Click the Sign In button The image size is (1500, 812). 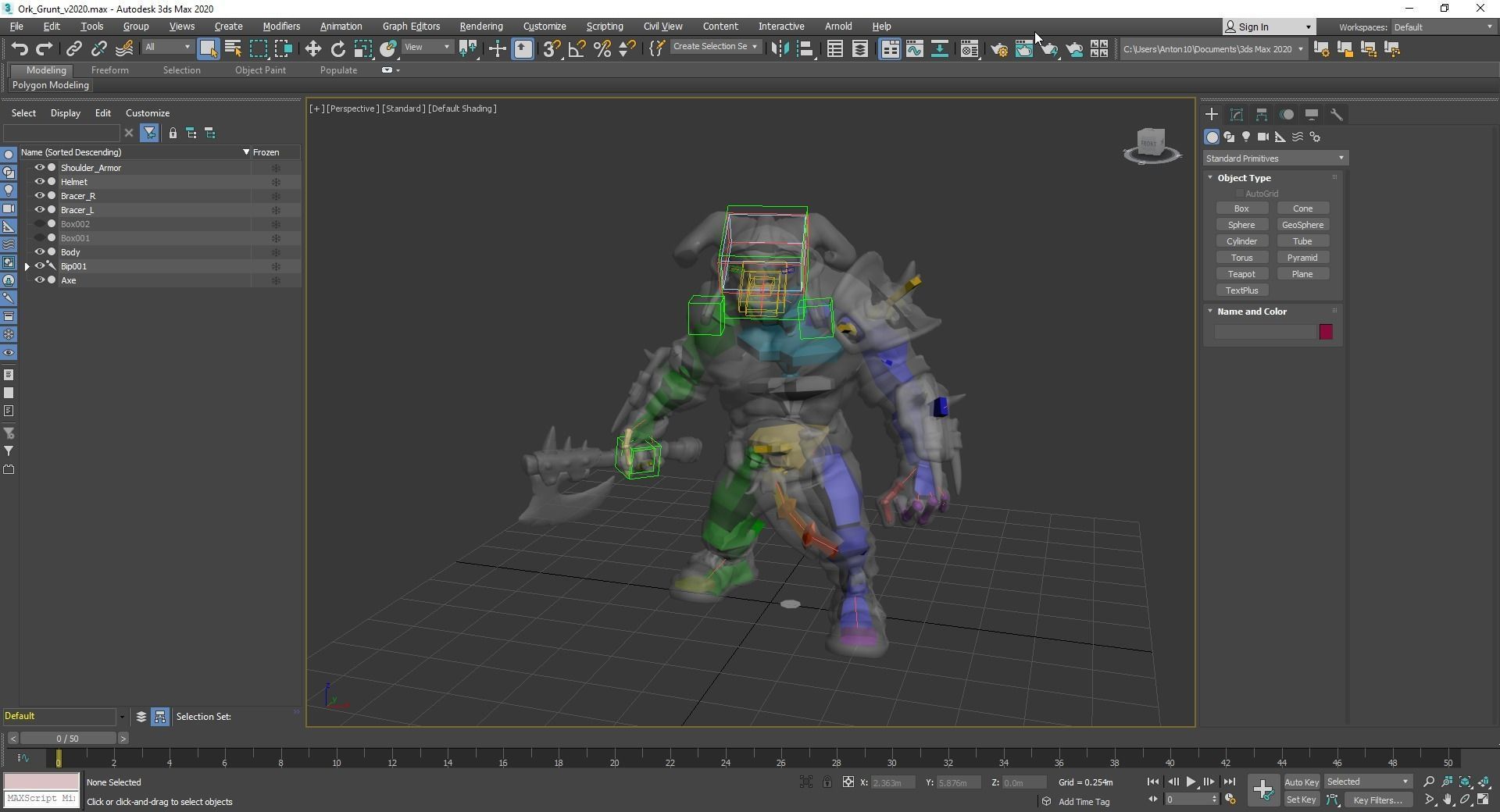1268,27
